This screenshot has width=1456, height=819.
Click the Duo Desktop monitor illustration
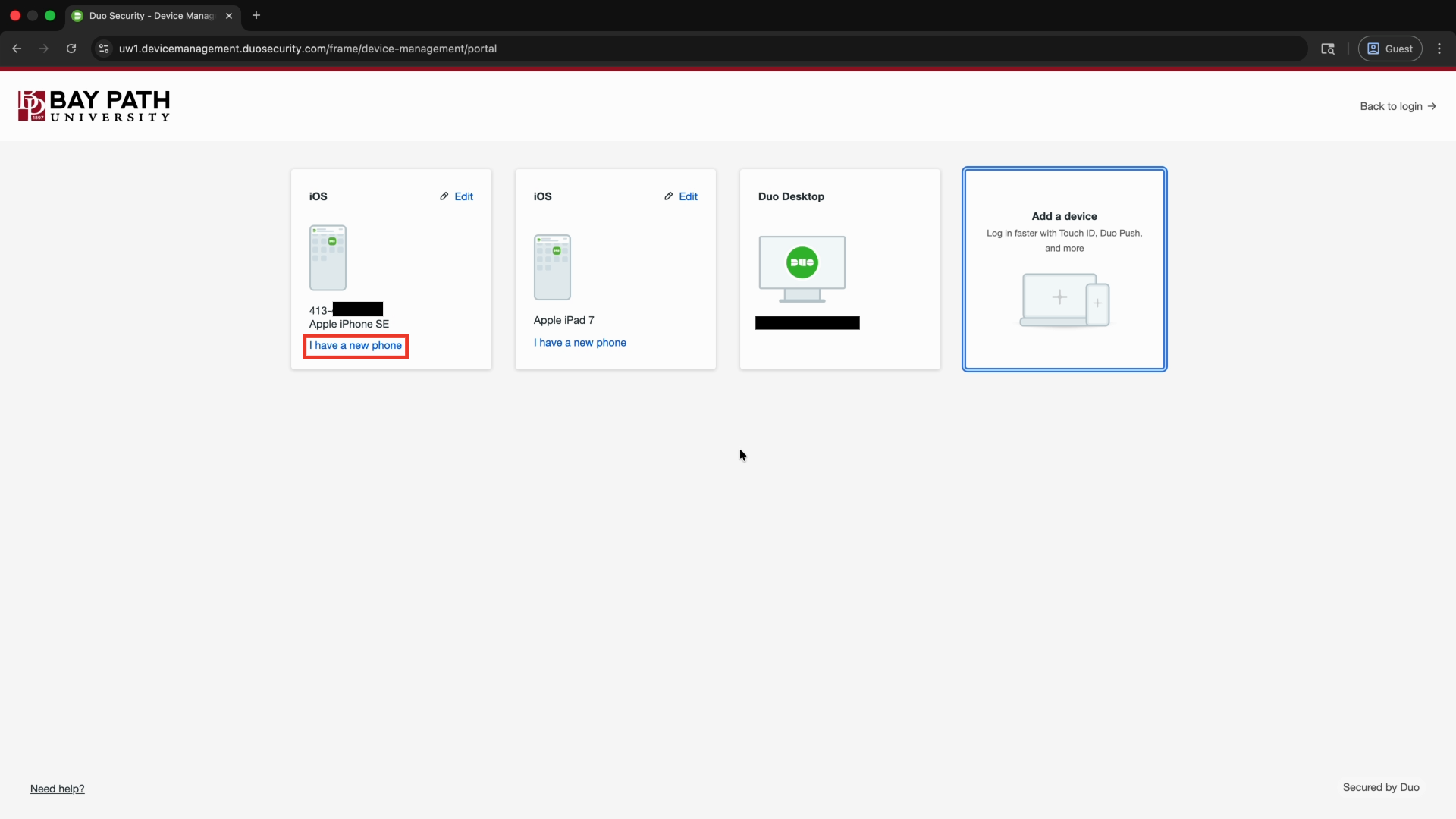tap(802, 269)
